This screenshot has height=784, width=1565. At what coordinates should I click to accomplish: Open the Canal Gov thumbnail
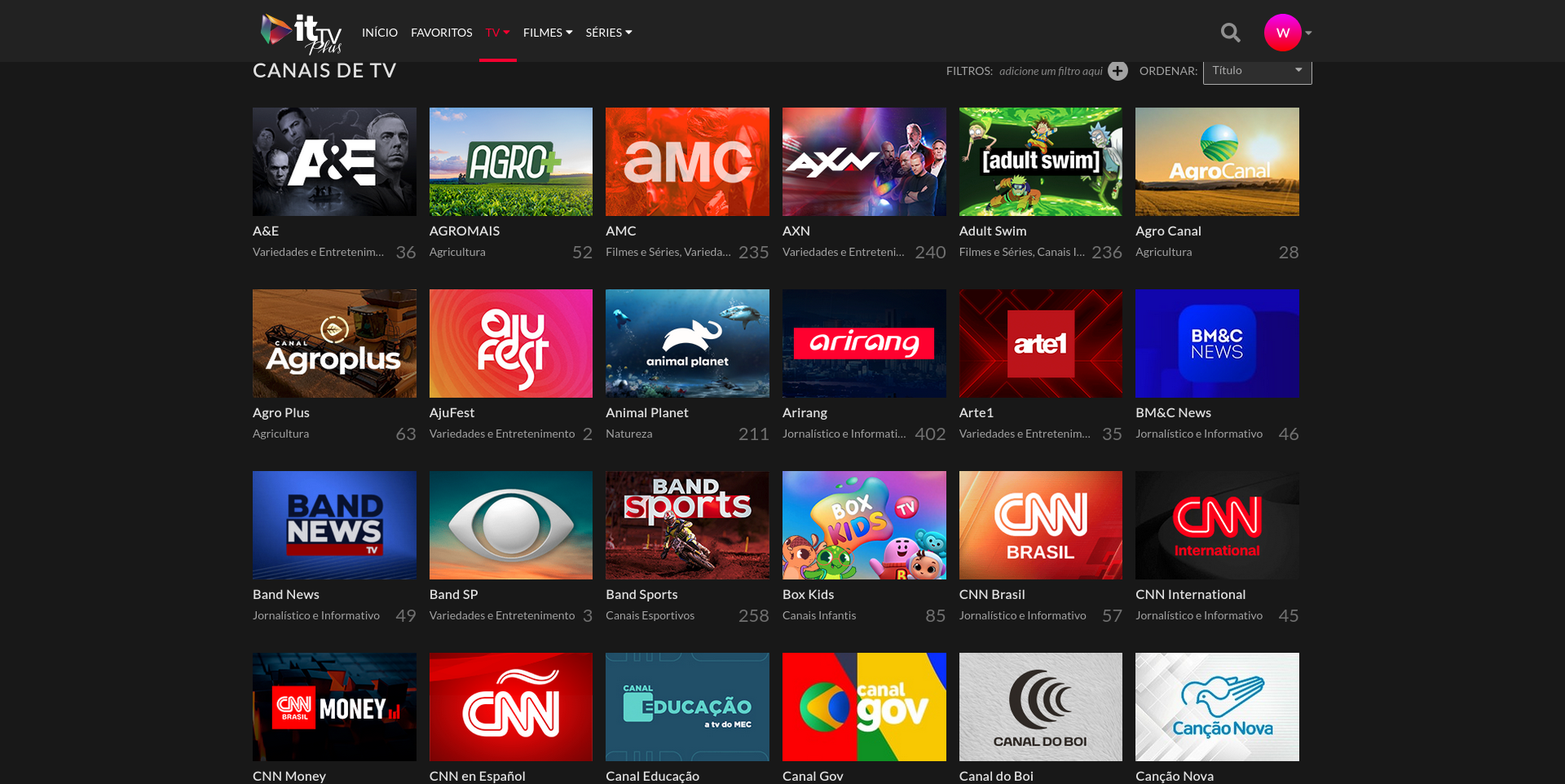(x=864, y=707)
